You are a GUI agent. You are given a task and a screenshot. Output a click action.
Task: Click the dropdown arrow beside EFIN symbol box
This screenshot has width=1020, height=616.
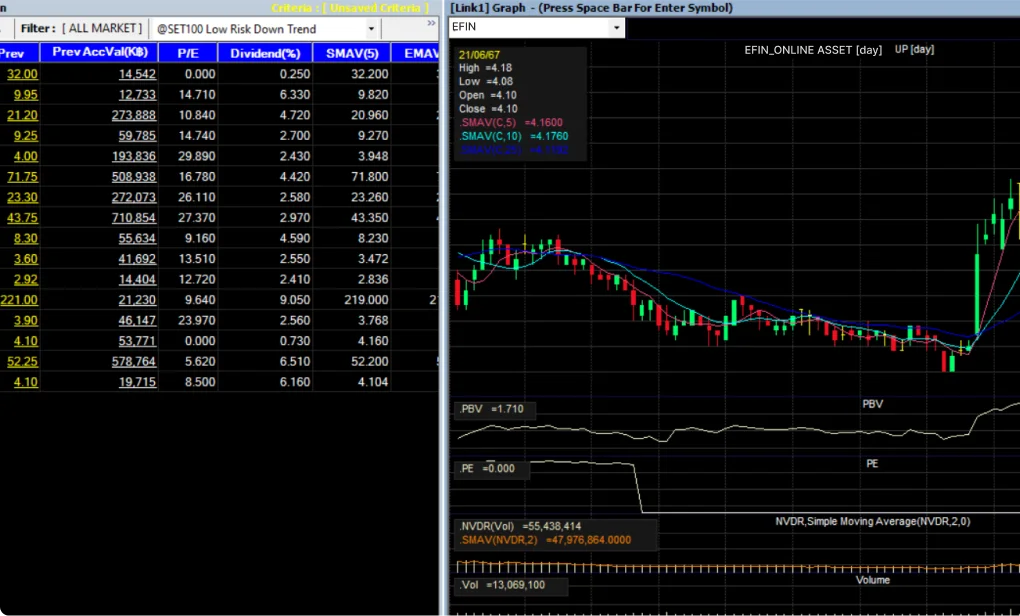tap(616, 27)
